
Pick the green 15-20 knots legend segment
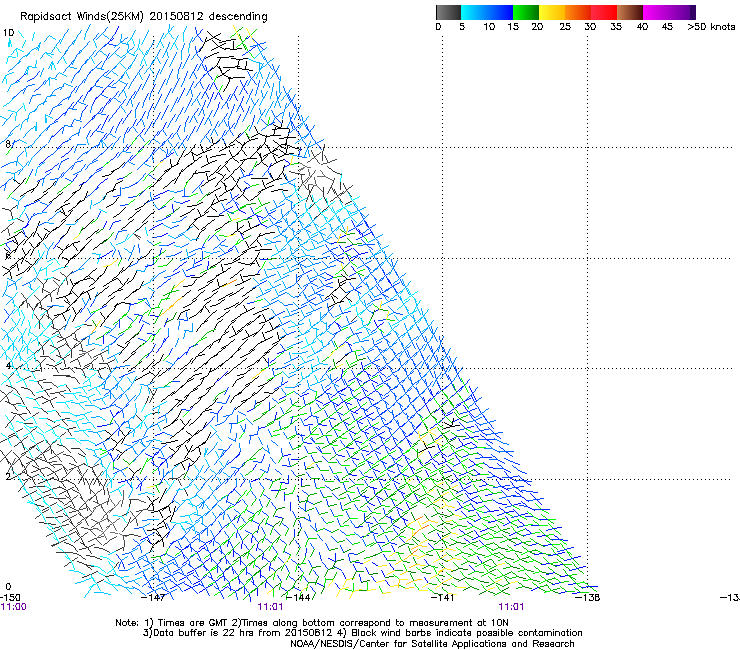pyautogui.click(x=526, y=12)
